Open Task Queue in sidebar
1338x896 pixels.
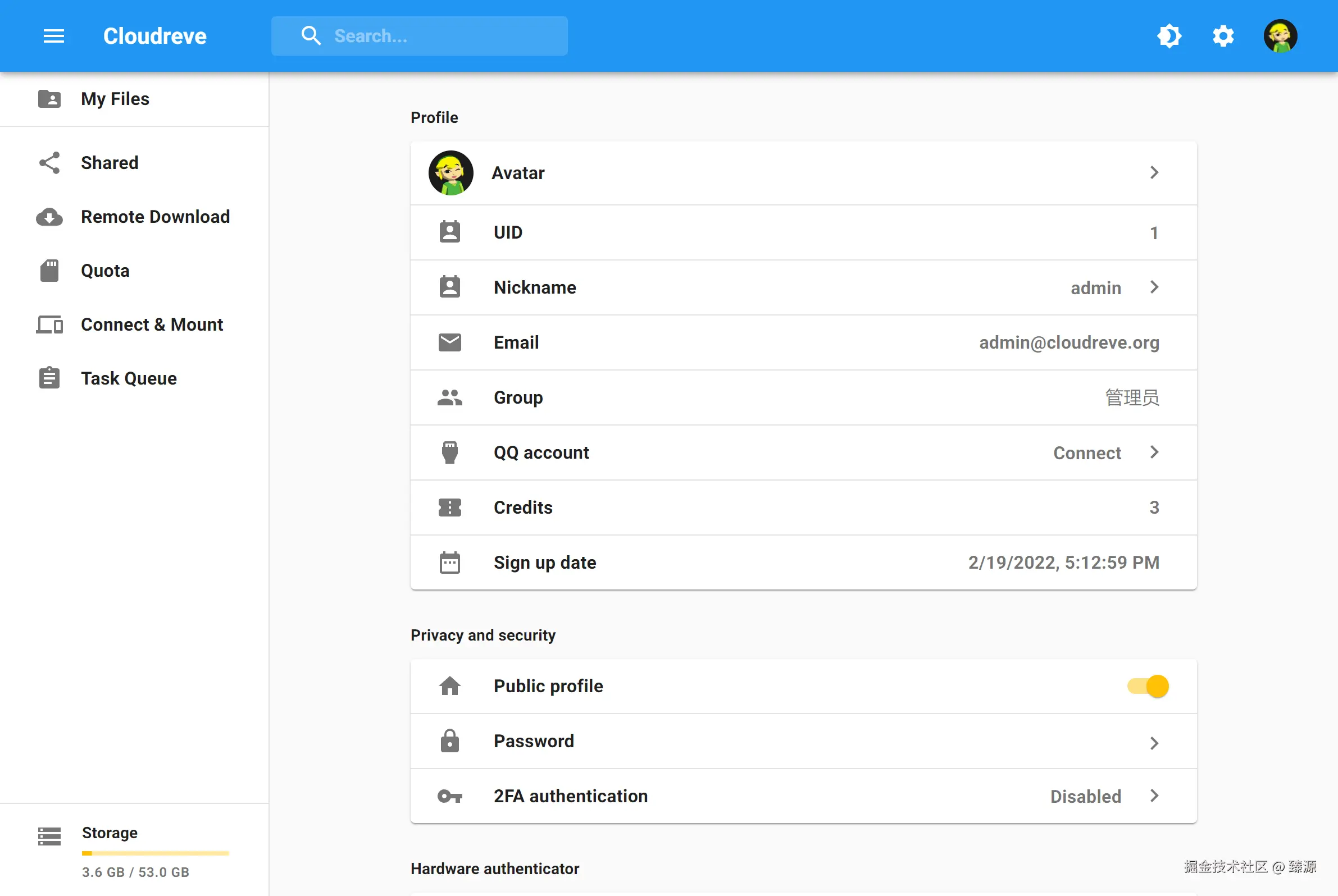(134, 378)
